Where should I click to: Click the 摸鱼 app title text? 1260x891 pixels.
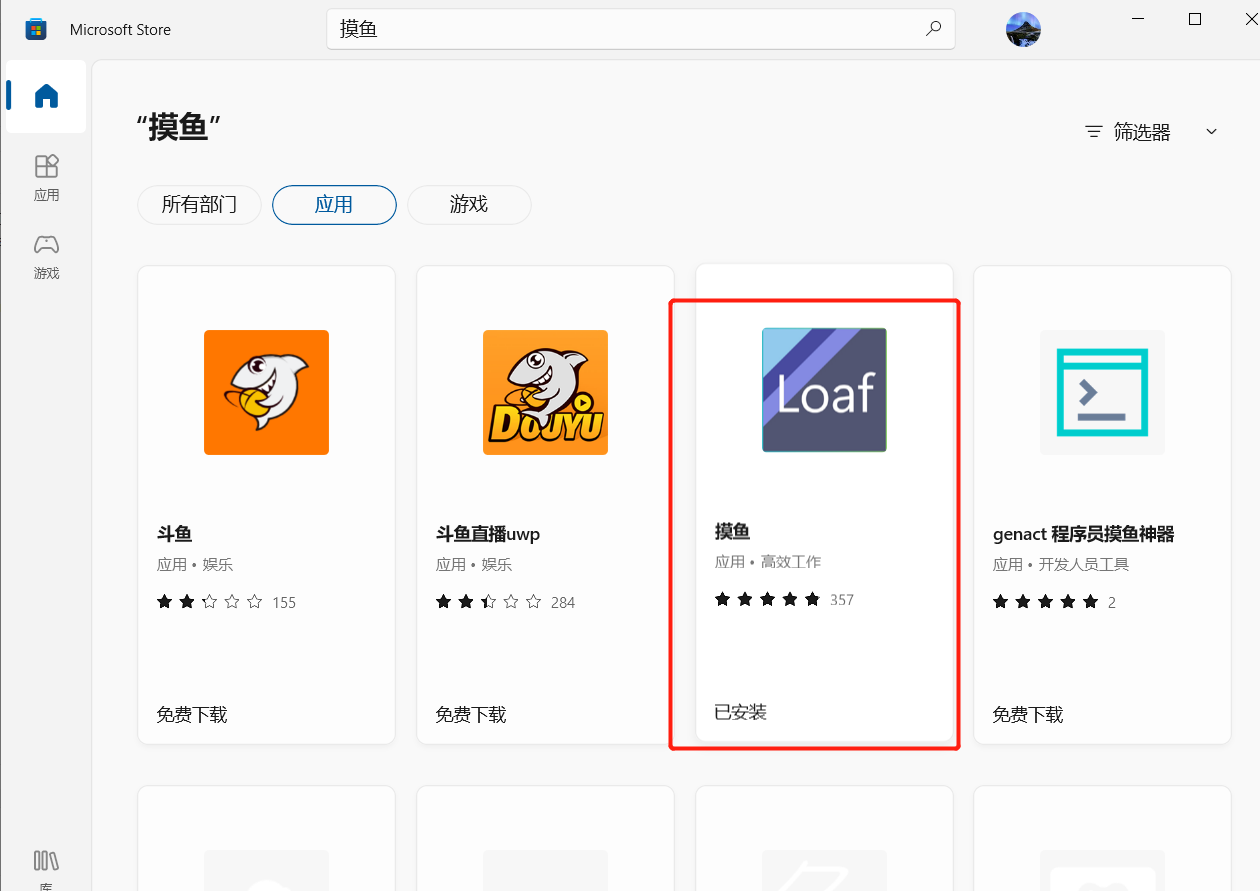[x=732, y=531]
